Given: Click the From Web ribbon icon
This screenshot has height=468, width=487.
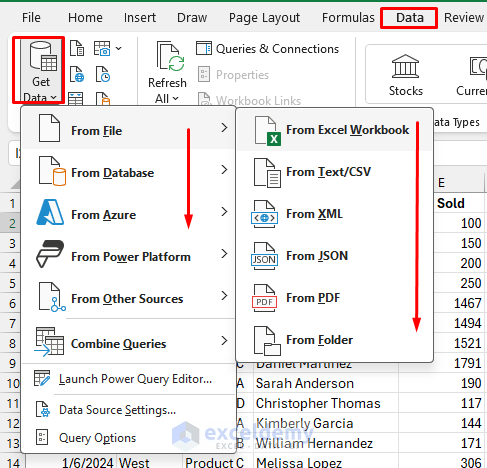Looking at the screenshot, I should [77, 74].
